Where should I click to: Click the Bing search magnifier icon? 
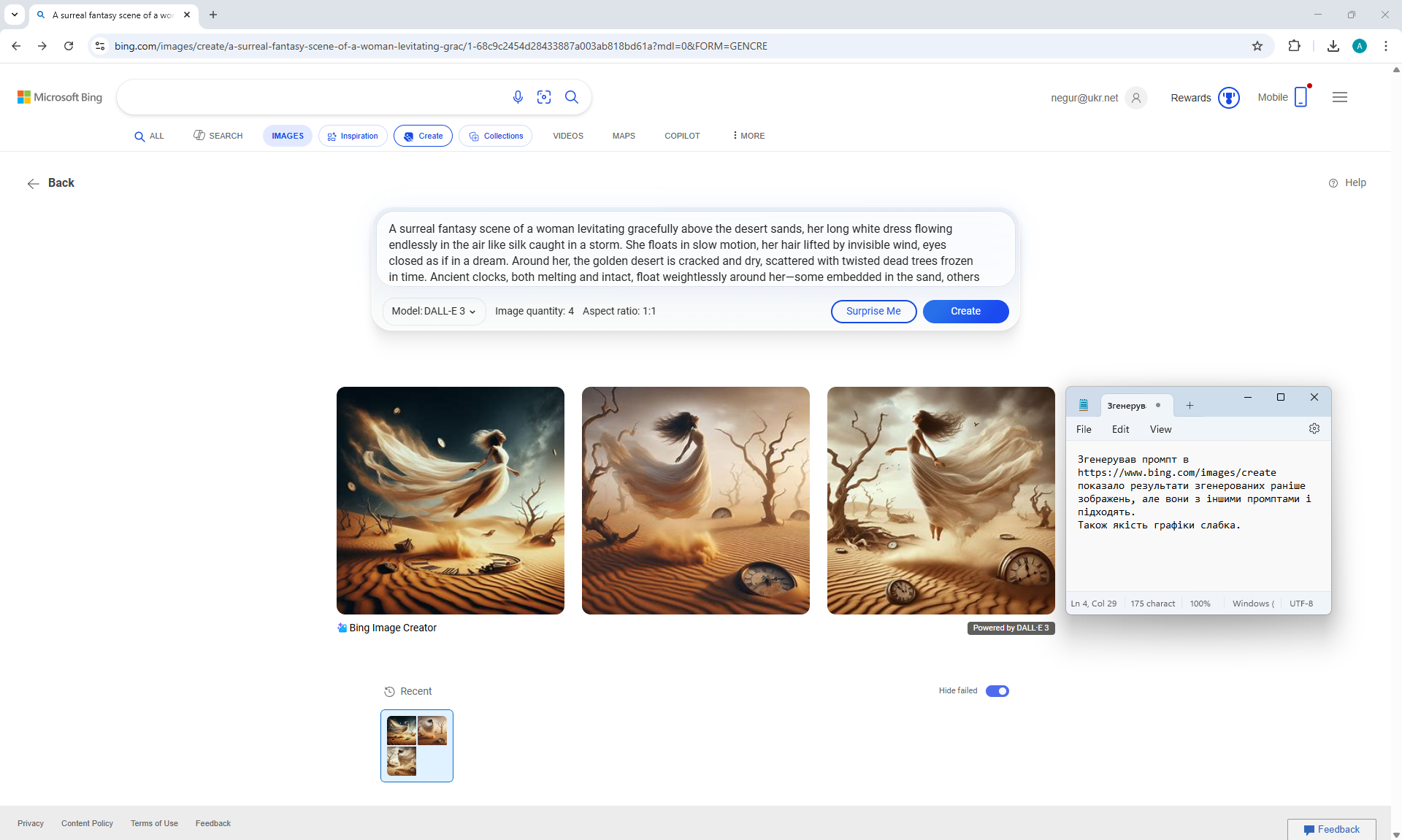click(572, 97)
